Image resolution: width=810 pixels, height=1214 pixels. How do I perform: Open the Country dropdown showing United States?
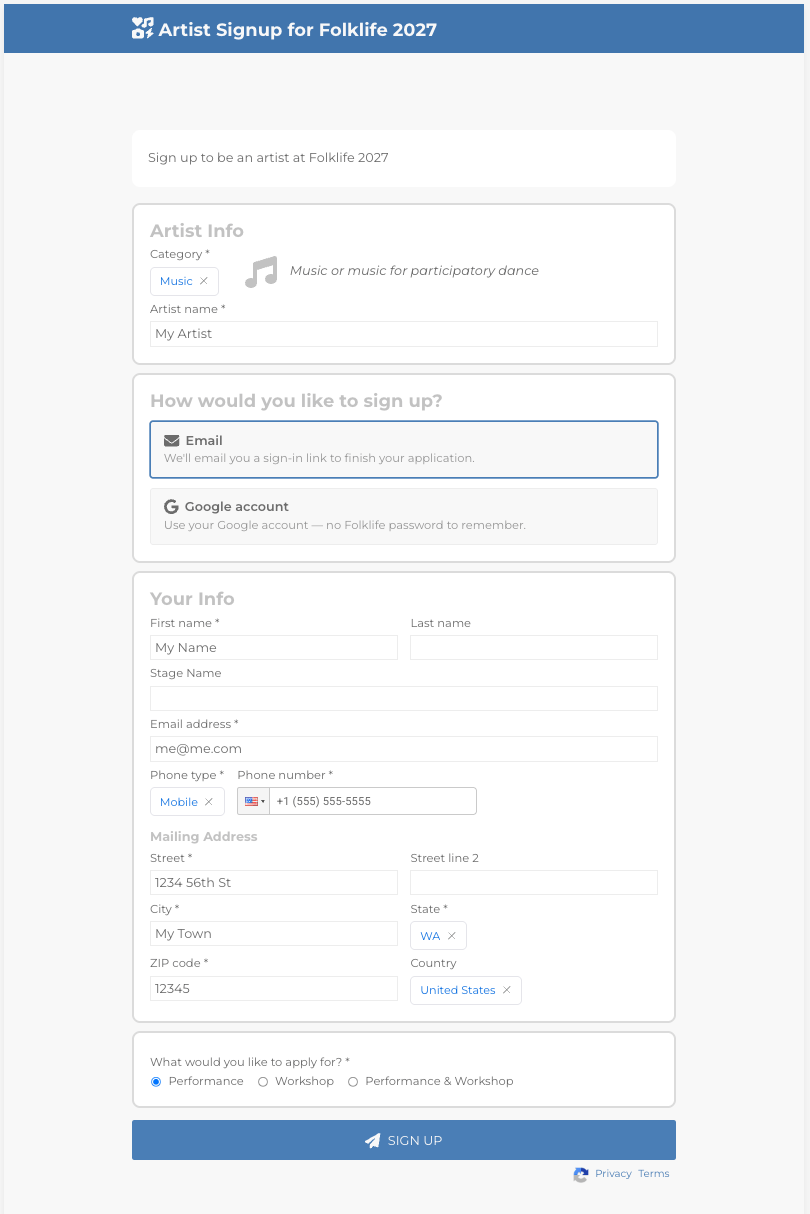click(466, 990)
